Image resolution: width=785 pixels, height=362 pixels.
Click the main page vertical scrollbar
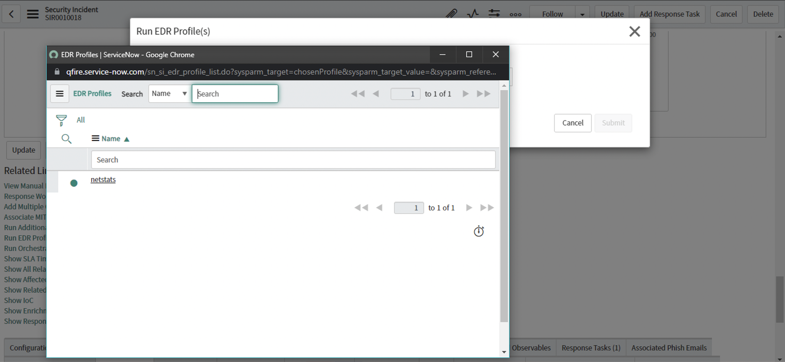(x=780, y=299)
